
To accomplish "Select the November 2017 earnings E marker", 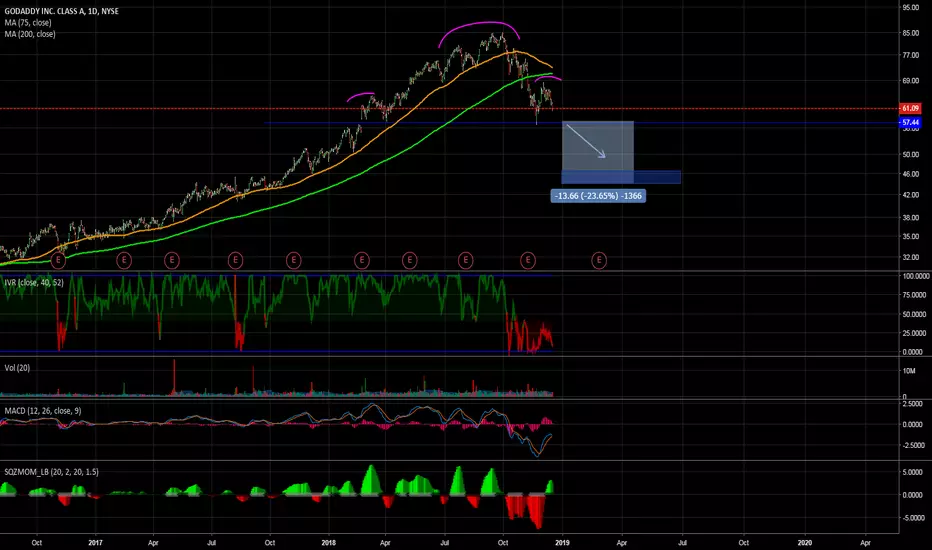I will tap(294, 260).
